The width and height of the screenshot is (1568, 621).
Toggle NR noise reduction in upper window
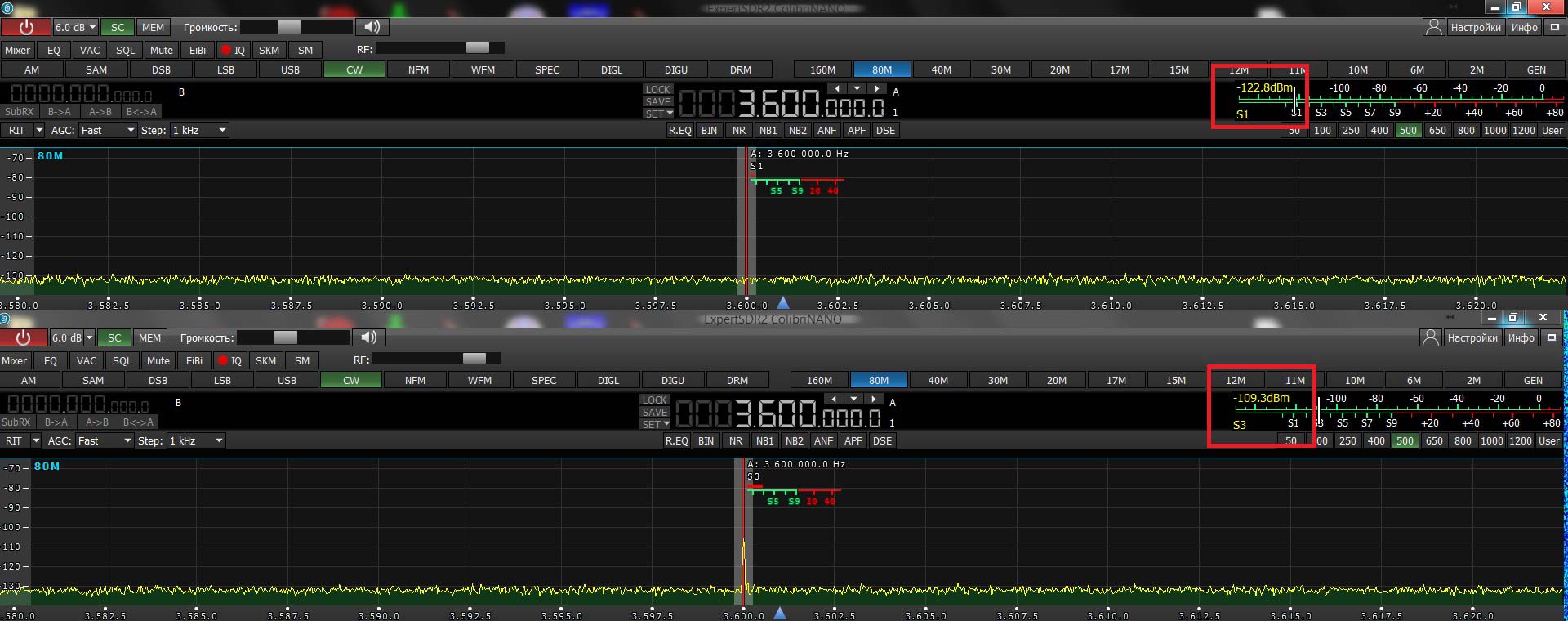click(x=739, y=130)
